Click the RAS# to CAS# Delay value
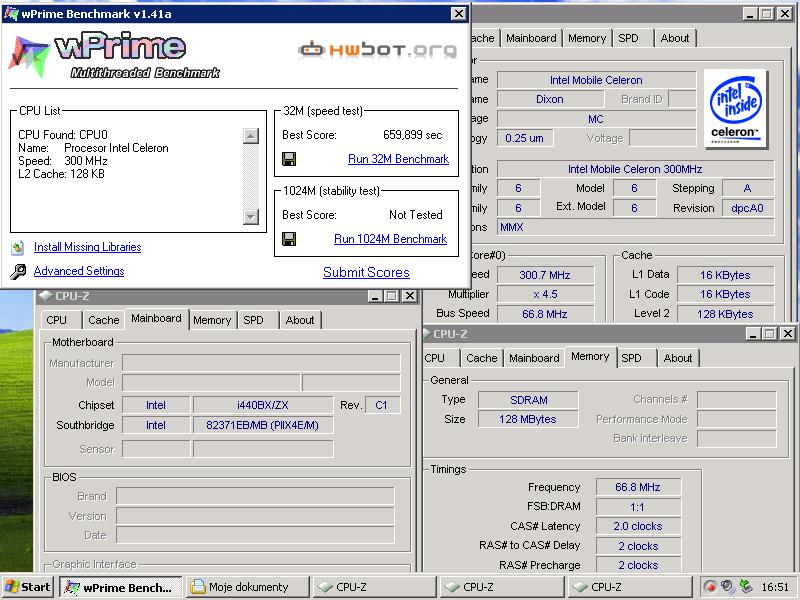Image resolution: width=800 pixels, height=600 pixels. (638, 546)
